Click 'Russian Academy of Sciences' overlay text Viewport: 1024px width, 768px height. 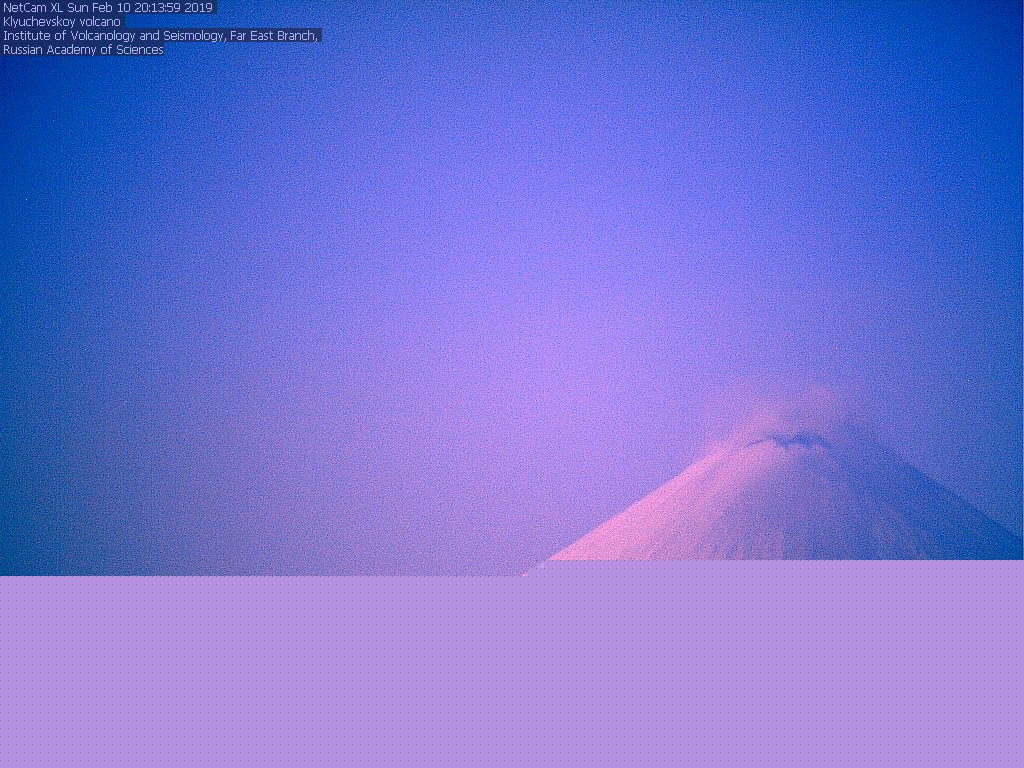[83, 50]
